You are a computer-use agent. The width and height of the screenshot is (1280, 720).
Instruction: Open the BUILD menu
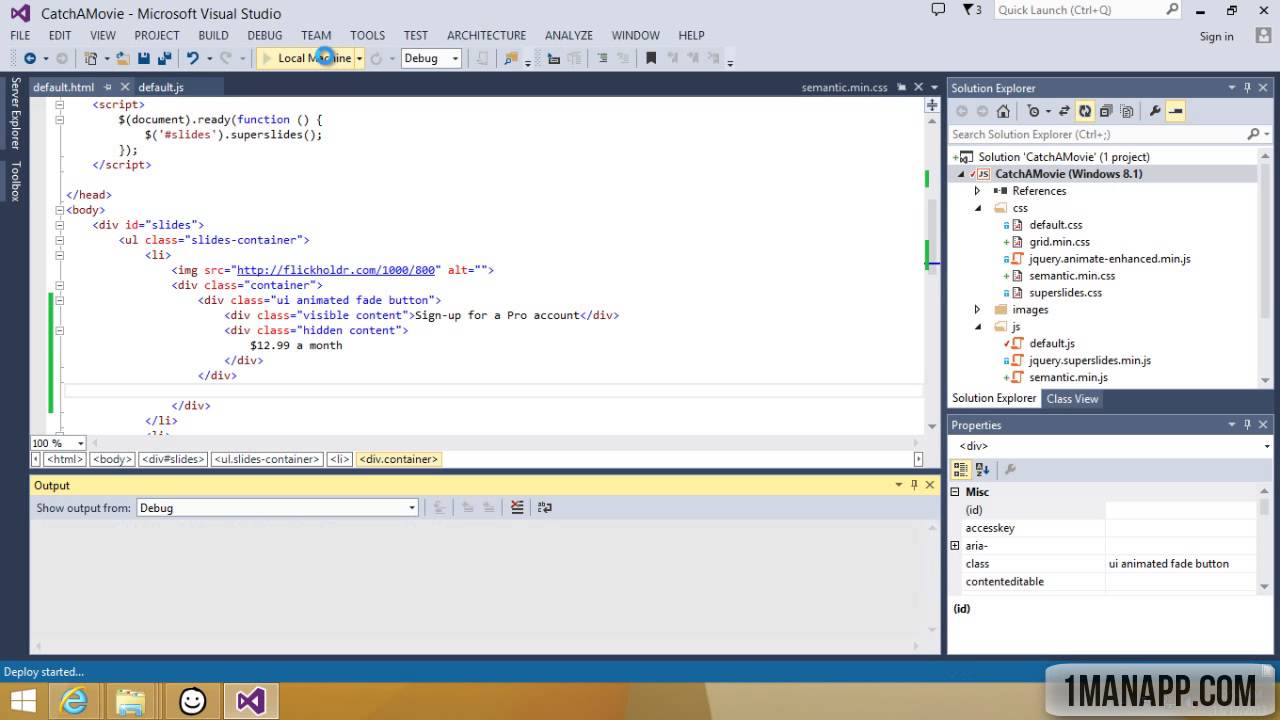(x=213, y=35)
